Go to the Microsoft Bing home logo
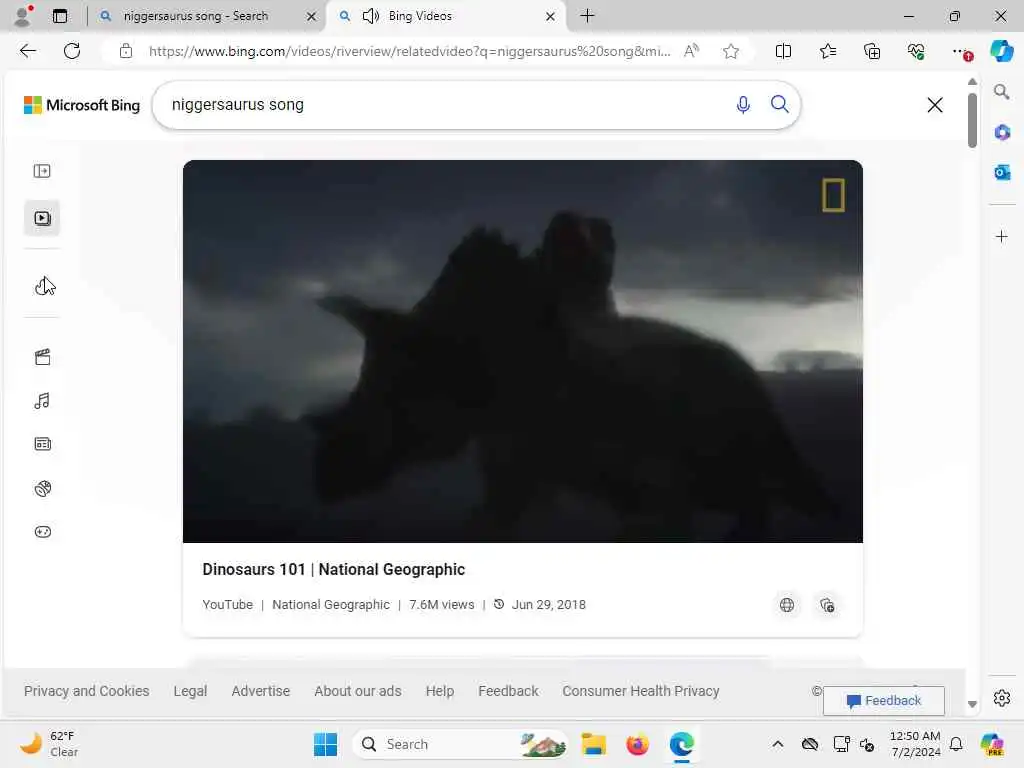The image size is (1024, 768). [x=82, y=105]
